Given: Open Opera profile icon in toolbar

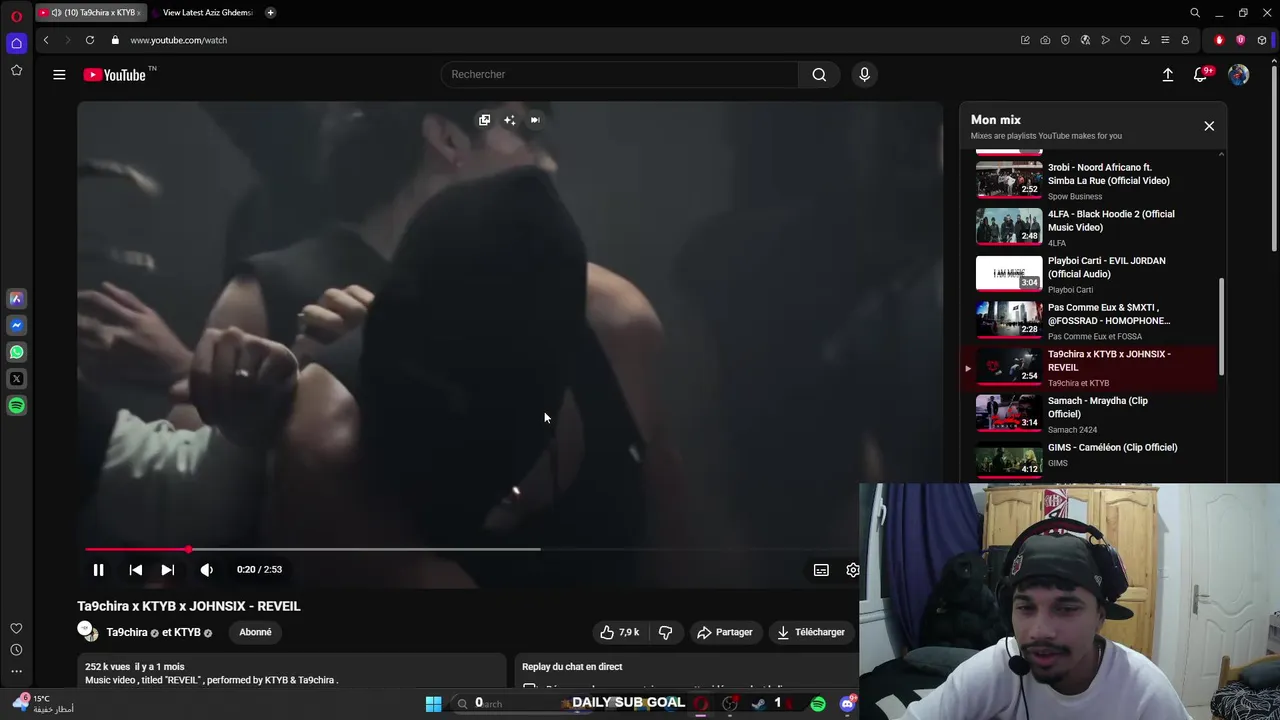Looking at the screenshot, I should click(1185, 40).
